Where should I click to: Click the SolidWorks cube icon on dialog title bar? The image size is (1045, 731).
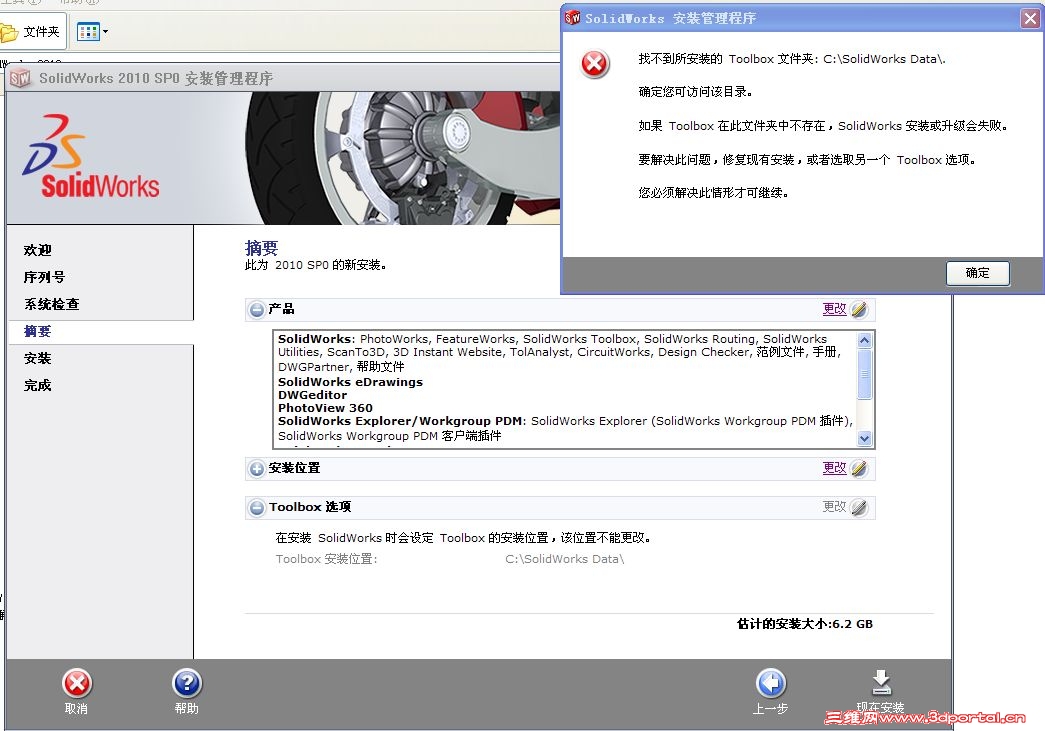(572, 17)
